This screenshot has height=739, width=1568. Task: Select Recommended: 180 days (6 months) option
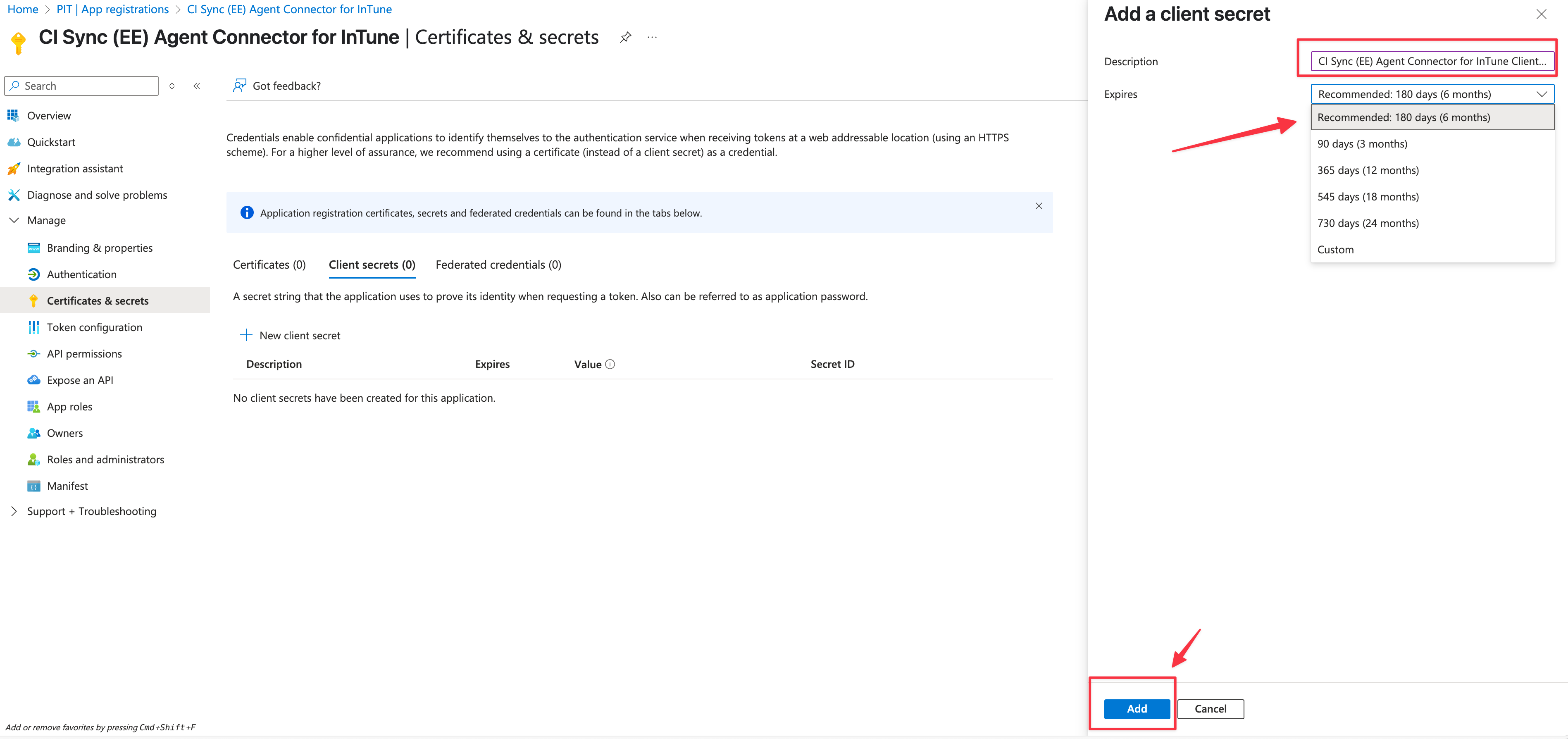pos(1432,117)
